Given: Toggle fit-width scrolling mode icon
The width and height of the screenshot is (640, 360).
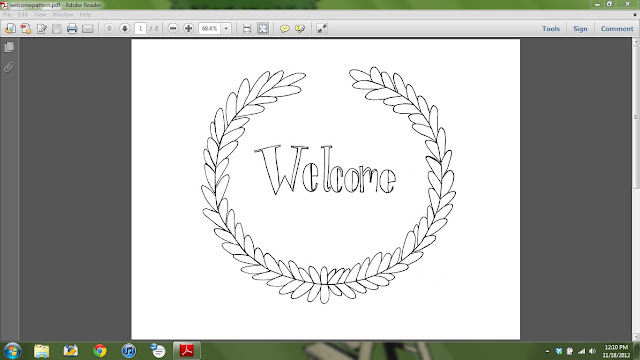Looking at the screenshot, I should pos(247,29).
